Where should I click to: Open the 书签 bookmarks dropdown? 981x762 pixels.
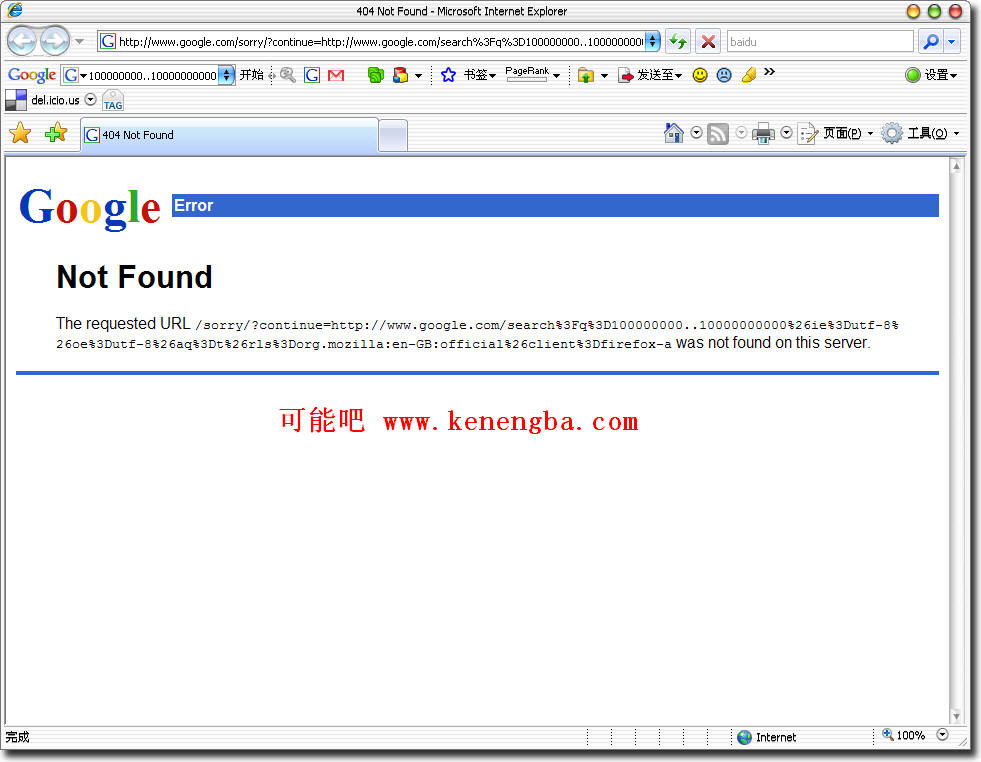[479, 75]
